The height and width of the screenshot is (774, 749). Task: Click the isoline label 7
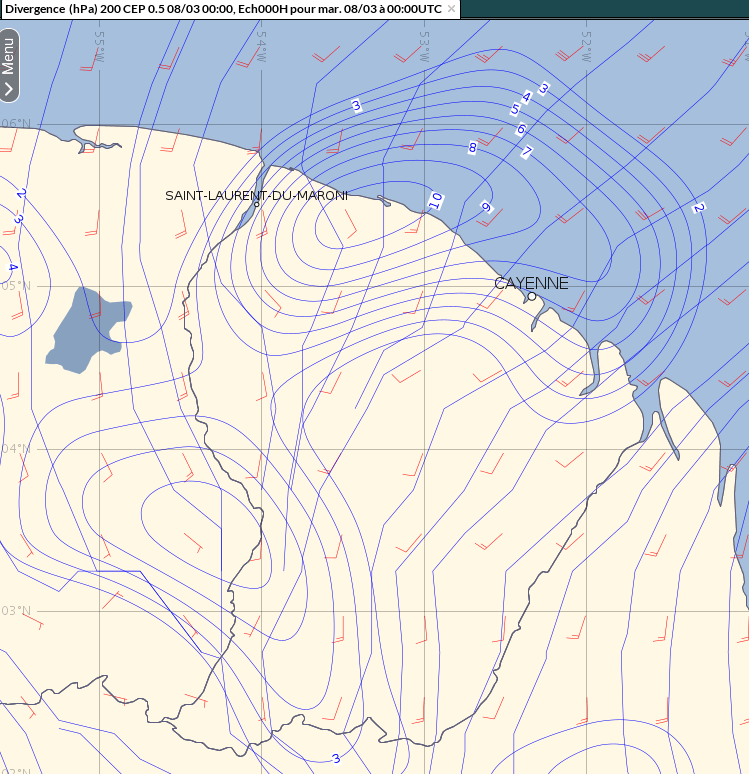[526, 152]
